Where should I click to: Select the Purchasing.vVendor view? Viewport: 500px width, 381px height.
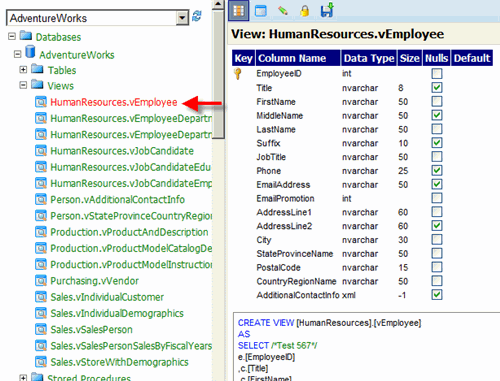94,281
